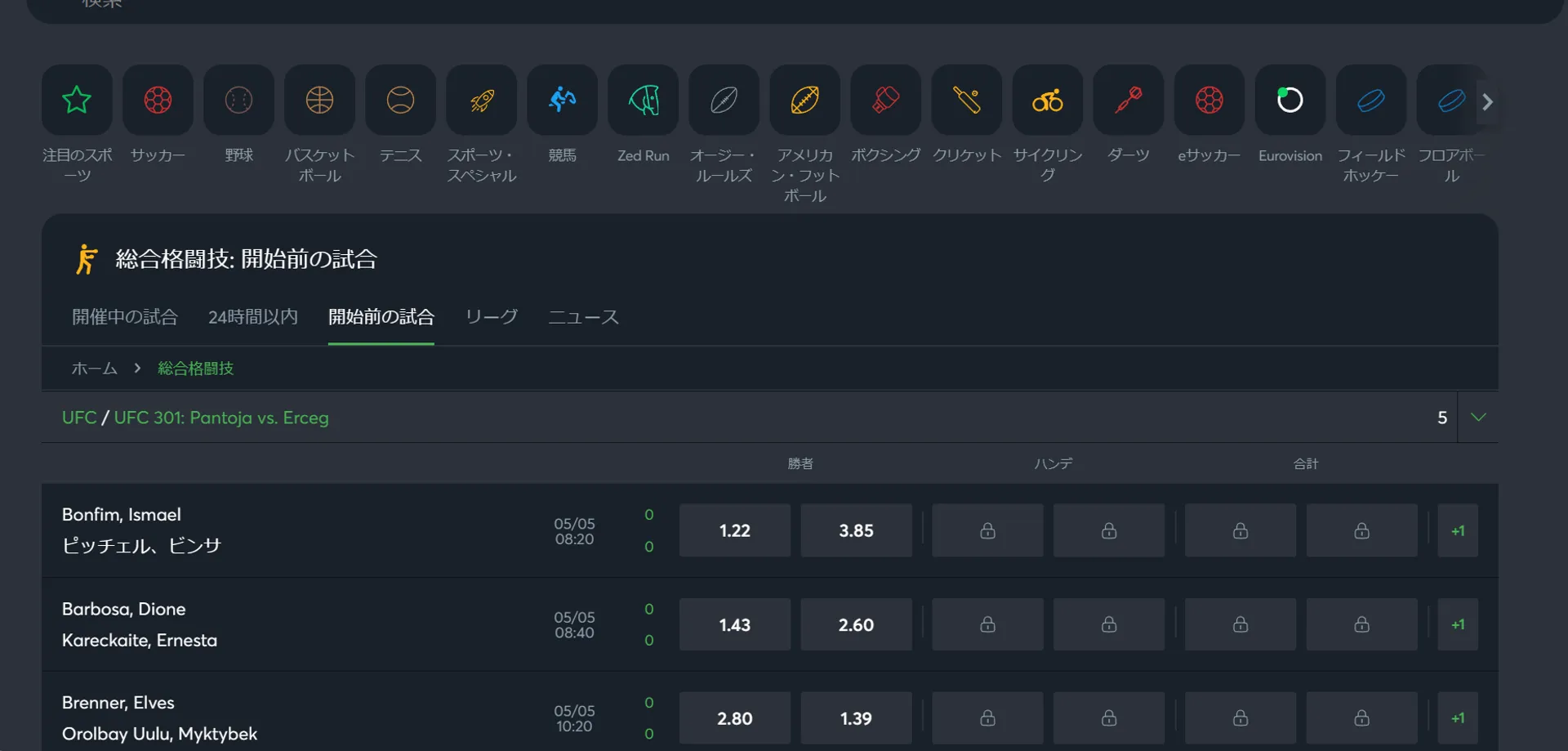This screenshot has height=751, width=1568.
Task: Open Brenner, Elves match details
Action: tap(118, 703)
